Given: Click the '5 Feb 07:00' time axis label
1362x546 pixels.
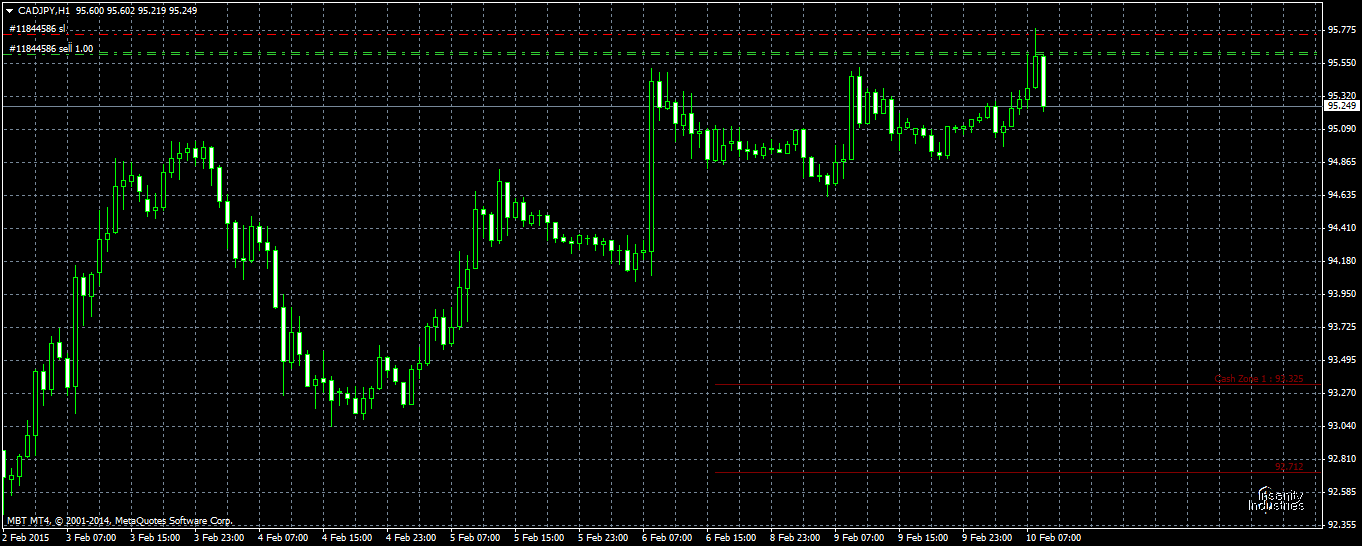Looking at the screenshot, I should coord(475,538).
